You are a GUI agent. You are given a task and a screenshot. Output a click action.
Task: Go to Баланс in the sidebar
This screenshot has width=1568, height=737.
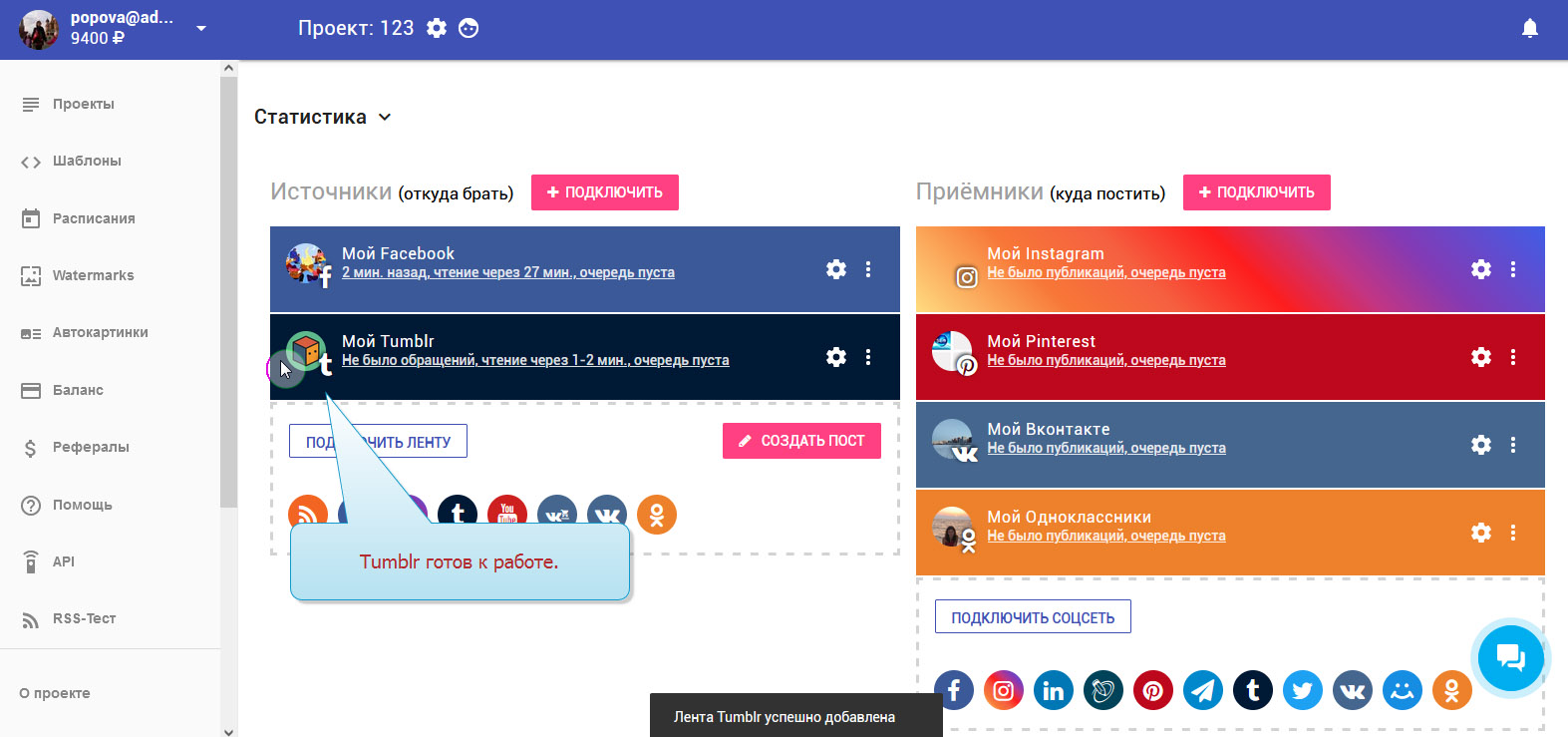coord(78,390)
